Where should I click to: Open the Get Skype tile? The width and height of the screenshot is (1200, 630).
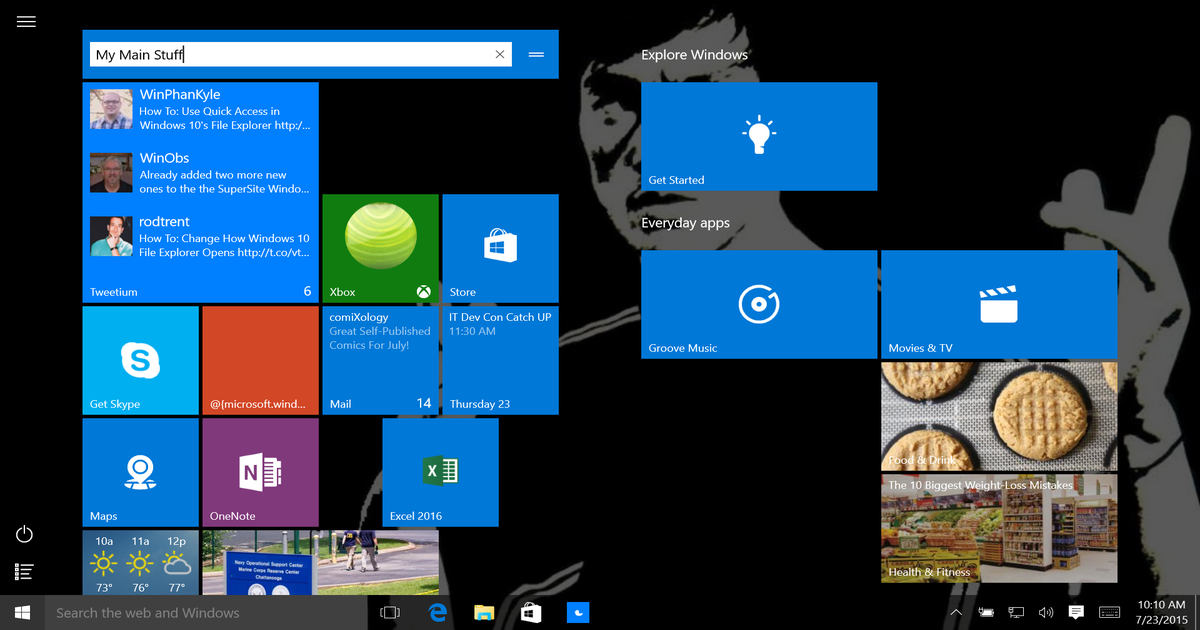140,359
